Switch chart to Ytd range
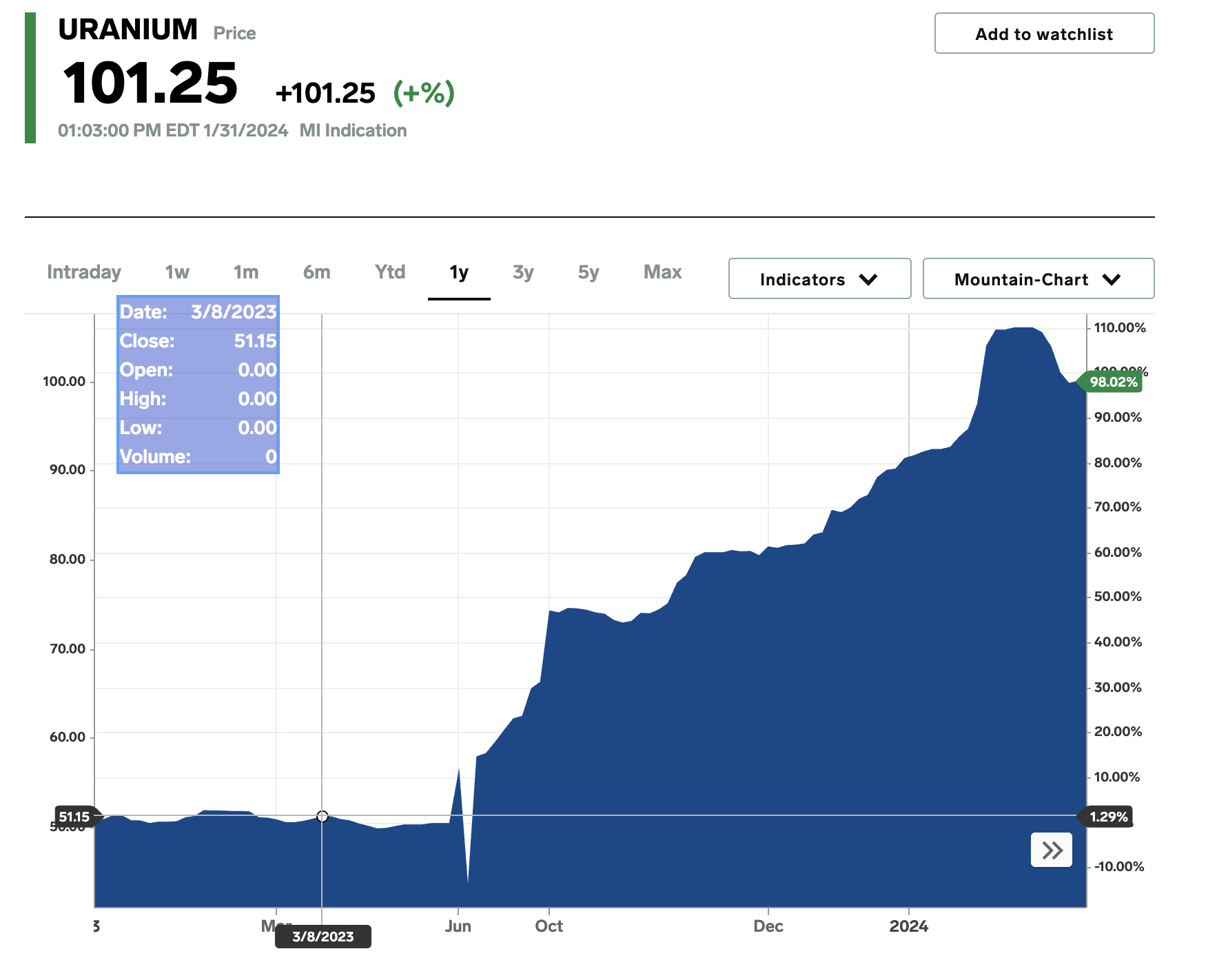Image resolution: width=1217 pixels, height=980 pixels. click(x=390, y=272)
